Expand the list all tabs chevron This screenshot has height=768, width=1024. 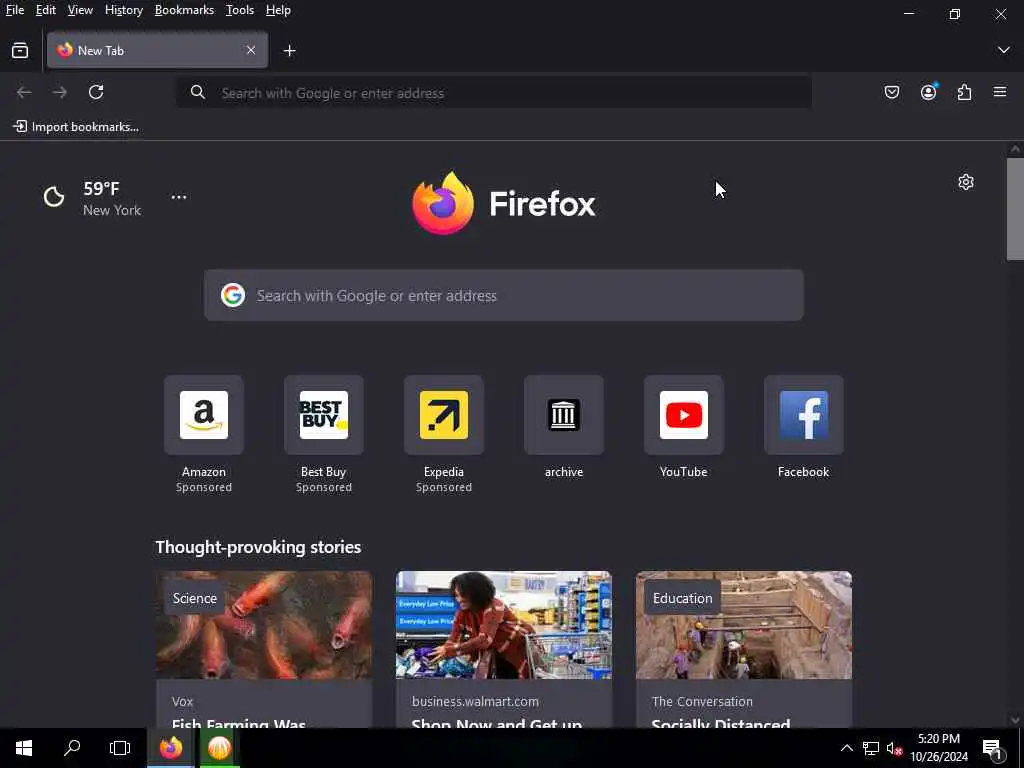click(1004, 50)
